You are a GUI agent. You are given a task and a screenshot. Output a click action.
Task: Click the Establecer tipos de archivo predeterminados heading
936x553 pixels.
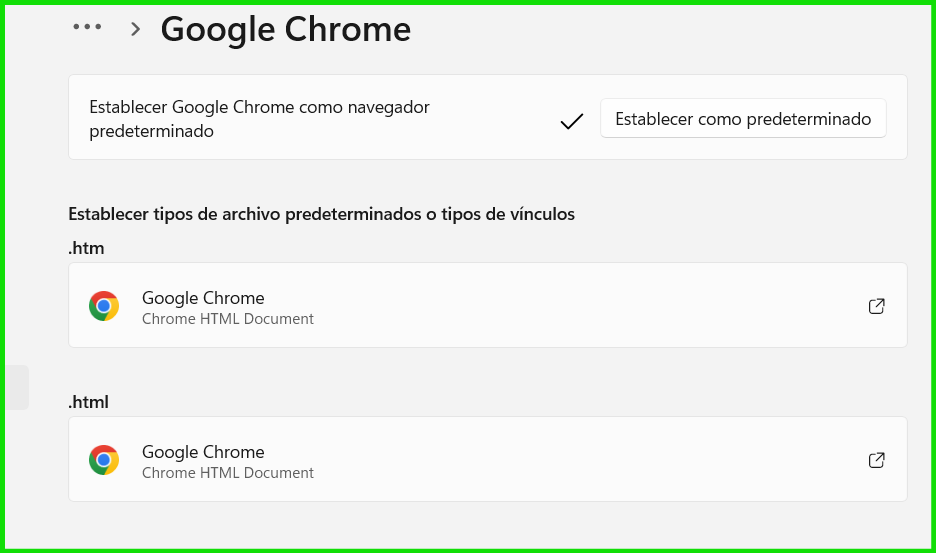[x=321, y=214]
